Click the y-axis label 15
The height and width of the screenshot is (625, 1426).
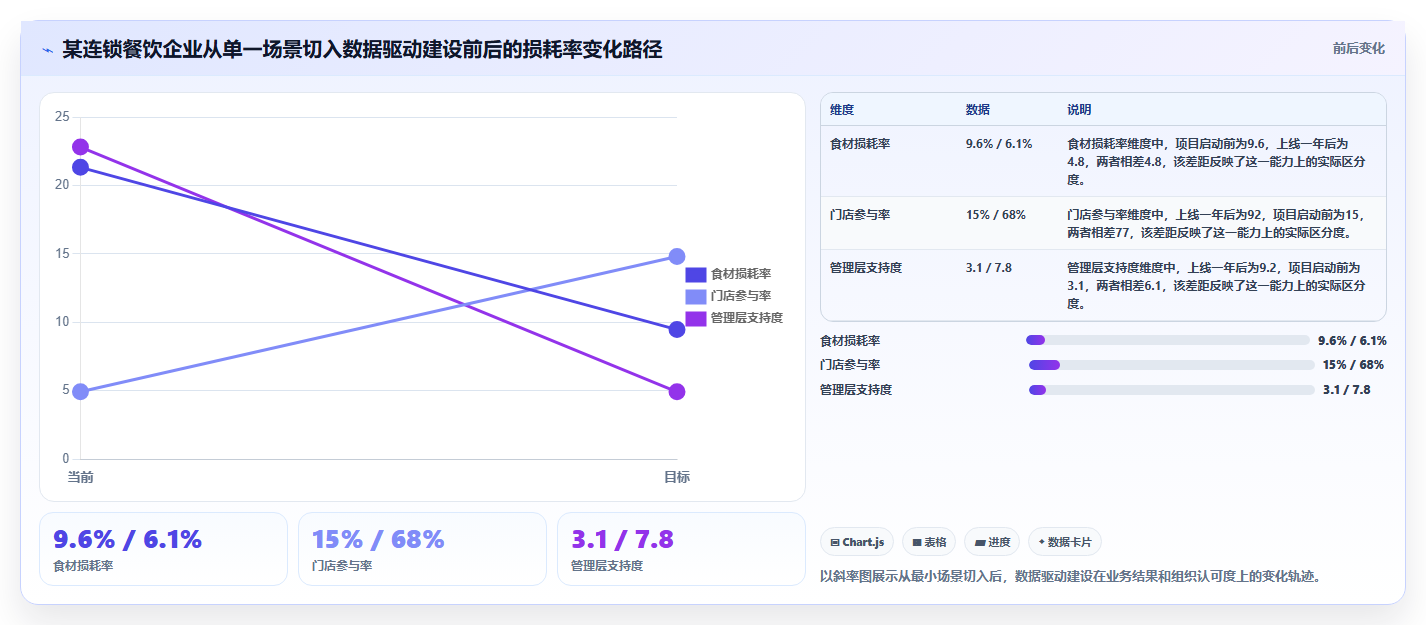(x=62, y=254)
